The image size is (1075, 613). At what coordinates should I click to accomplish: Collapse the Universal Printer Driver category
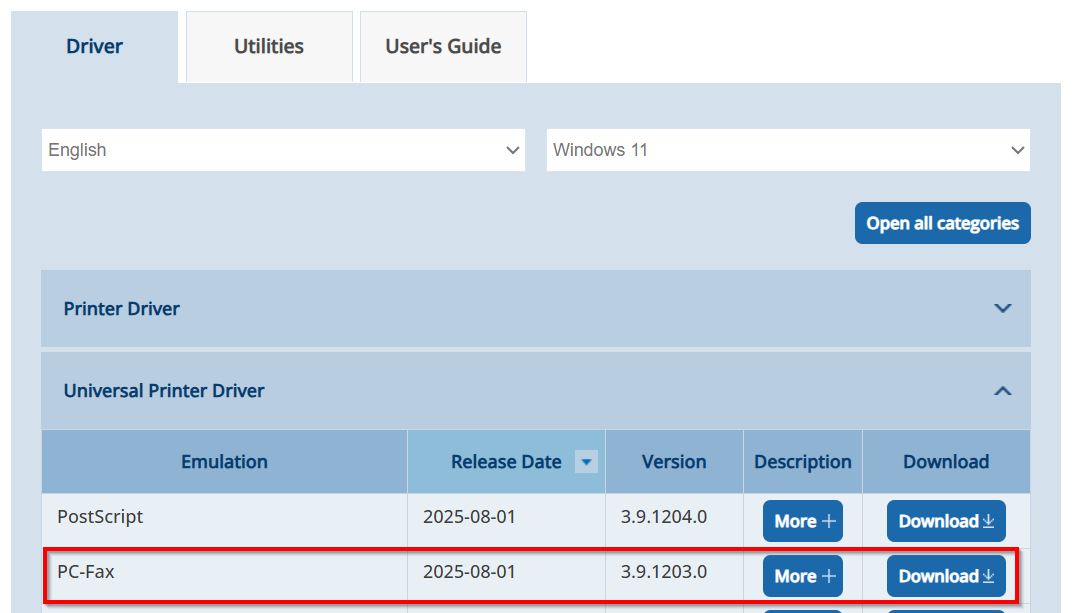(1002, 391)
